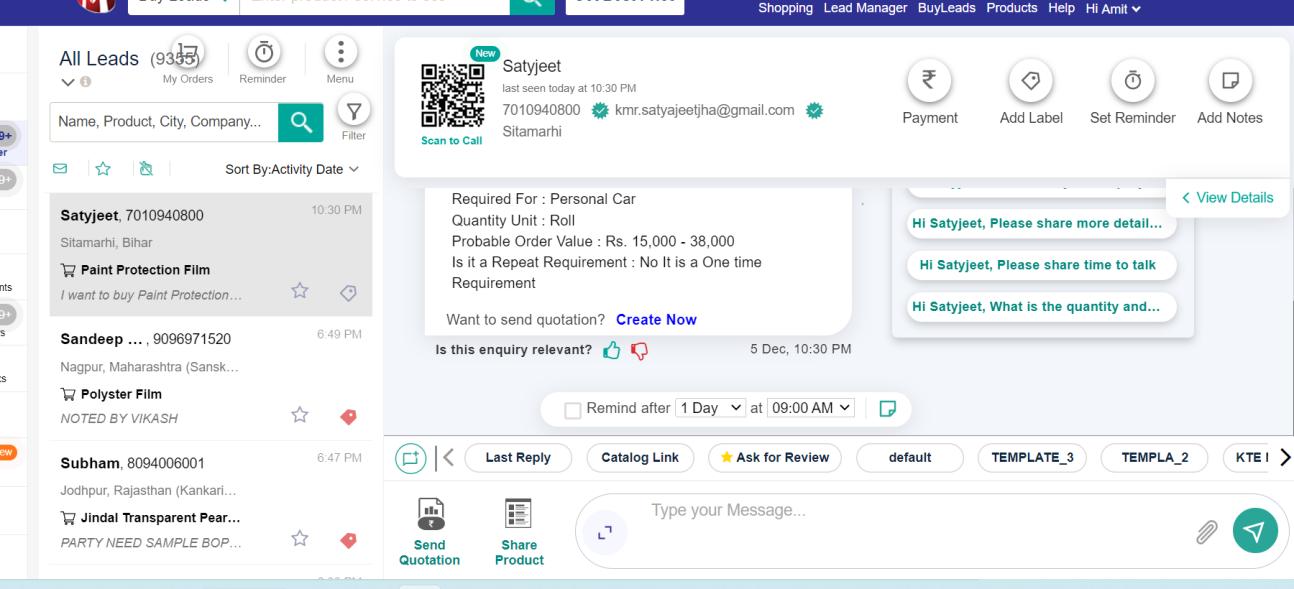Screen dimensions: 1294x589
Task: Open Lead Manager in top navigation
Action: point(865,8)
